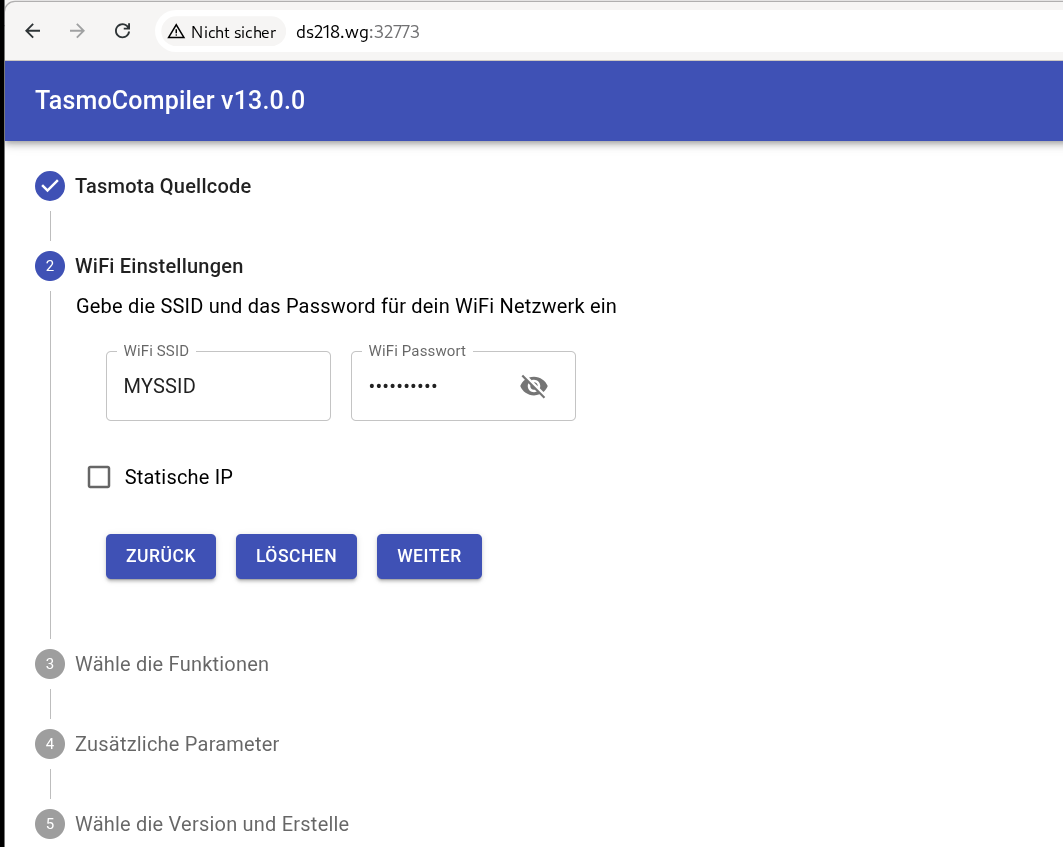This screenshot has width=1063, height=847.
Task: Open the Wähle die Version und Erstelle step
Action: point(212,824)
